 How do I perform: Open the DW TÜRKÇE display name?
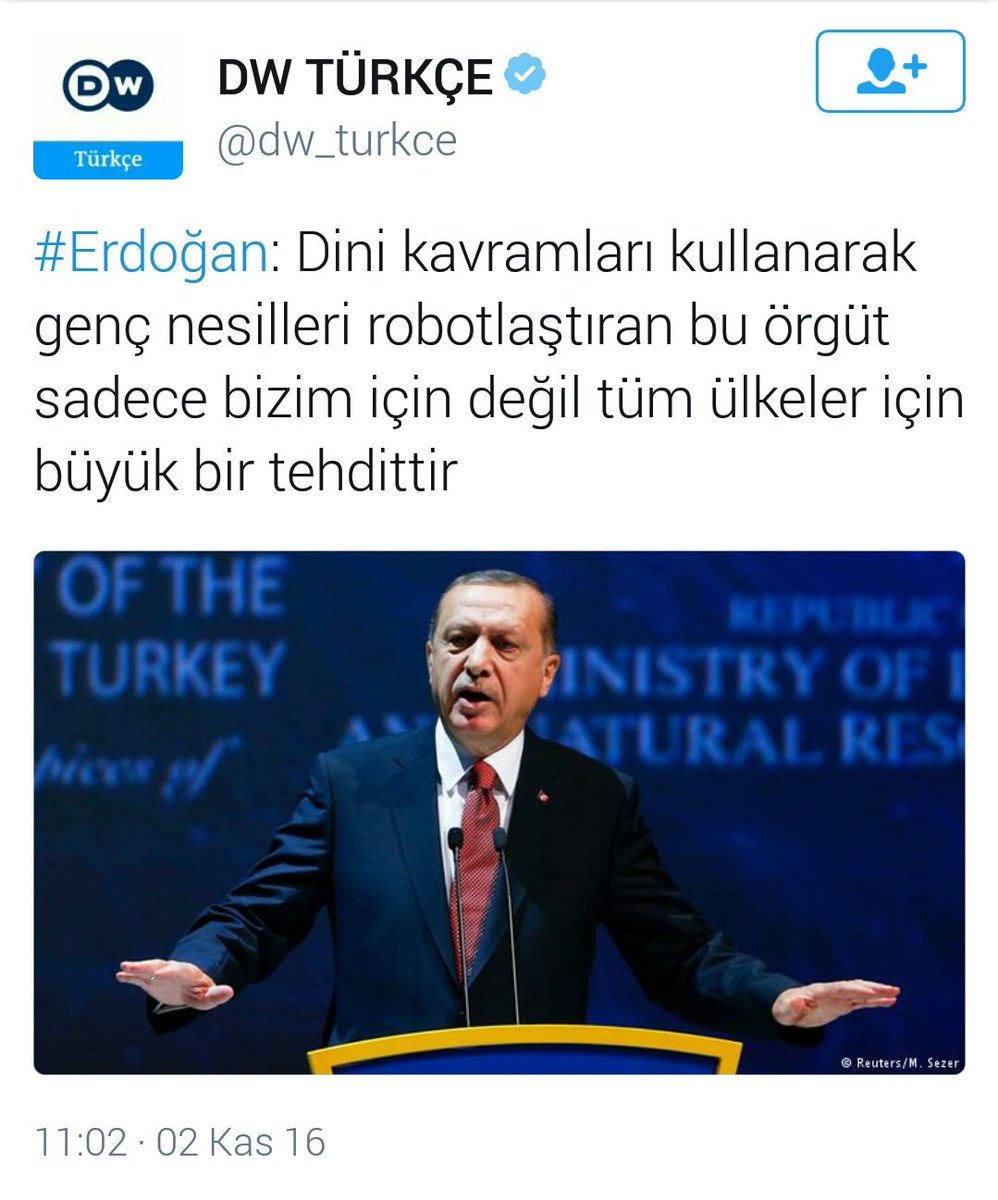[x=355, y=77]
